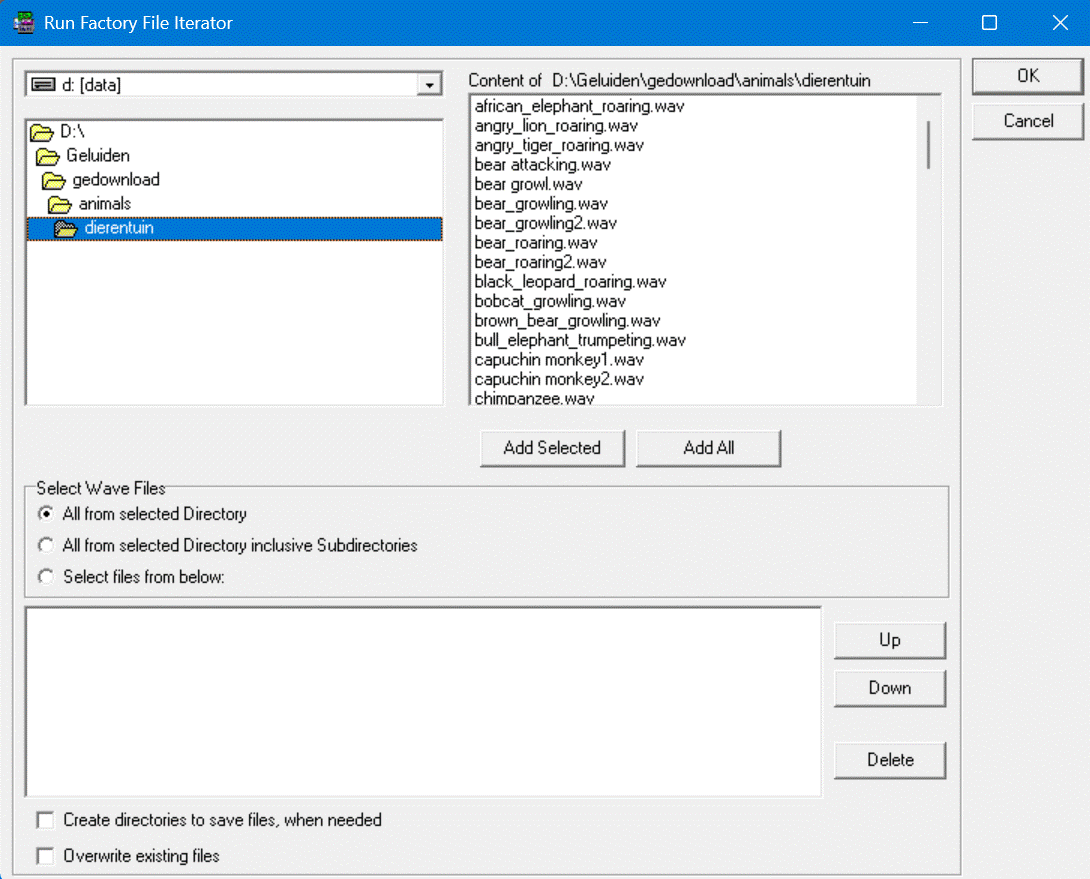The image size is (1090, 879).
Task: Click the drive icon in drive selector
Action: pos(44,85)
